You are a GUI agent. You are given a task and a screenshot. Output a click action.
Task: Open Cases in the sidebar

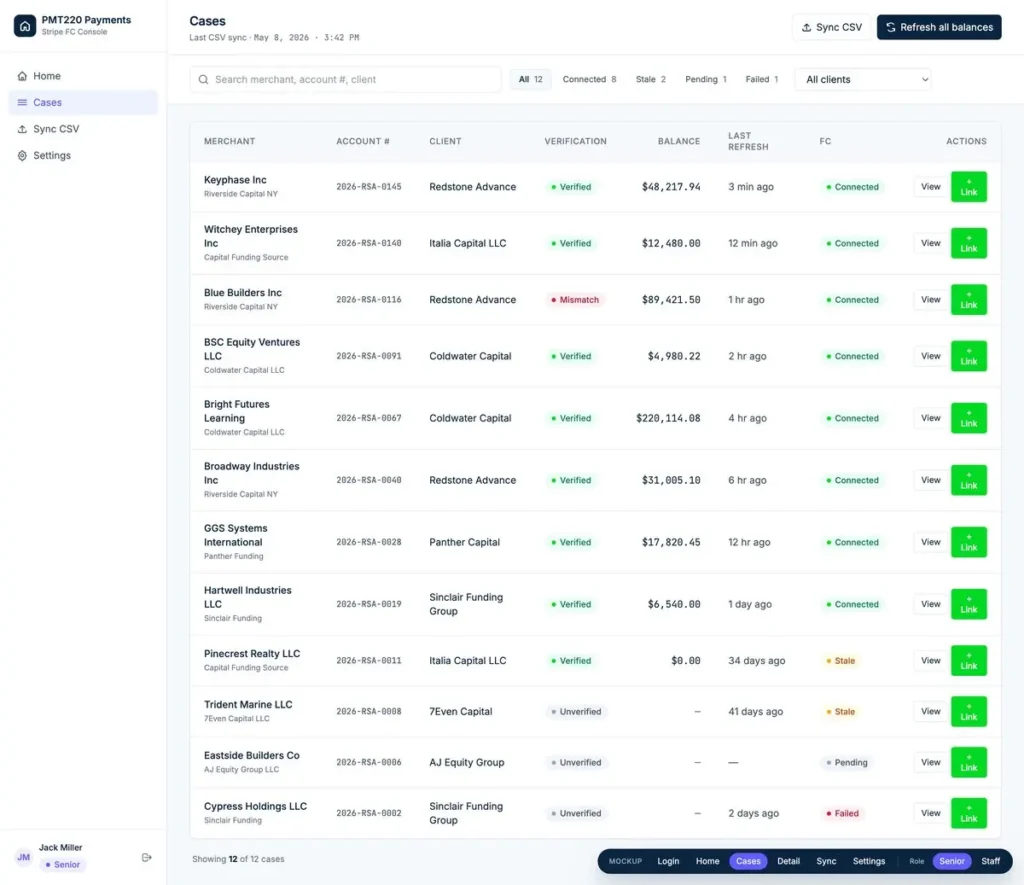pos(83,103)
